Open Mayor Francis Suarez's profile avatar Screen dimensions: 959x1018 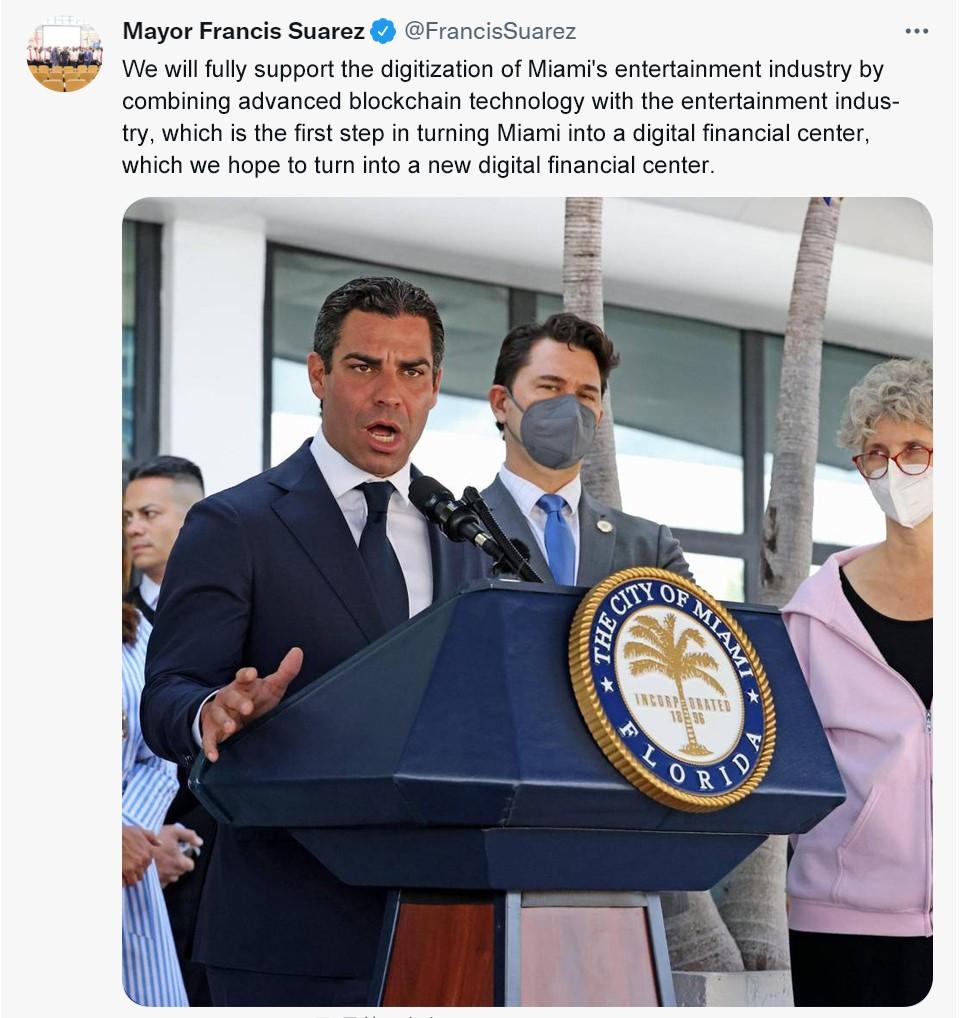[64, 54]
